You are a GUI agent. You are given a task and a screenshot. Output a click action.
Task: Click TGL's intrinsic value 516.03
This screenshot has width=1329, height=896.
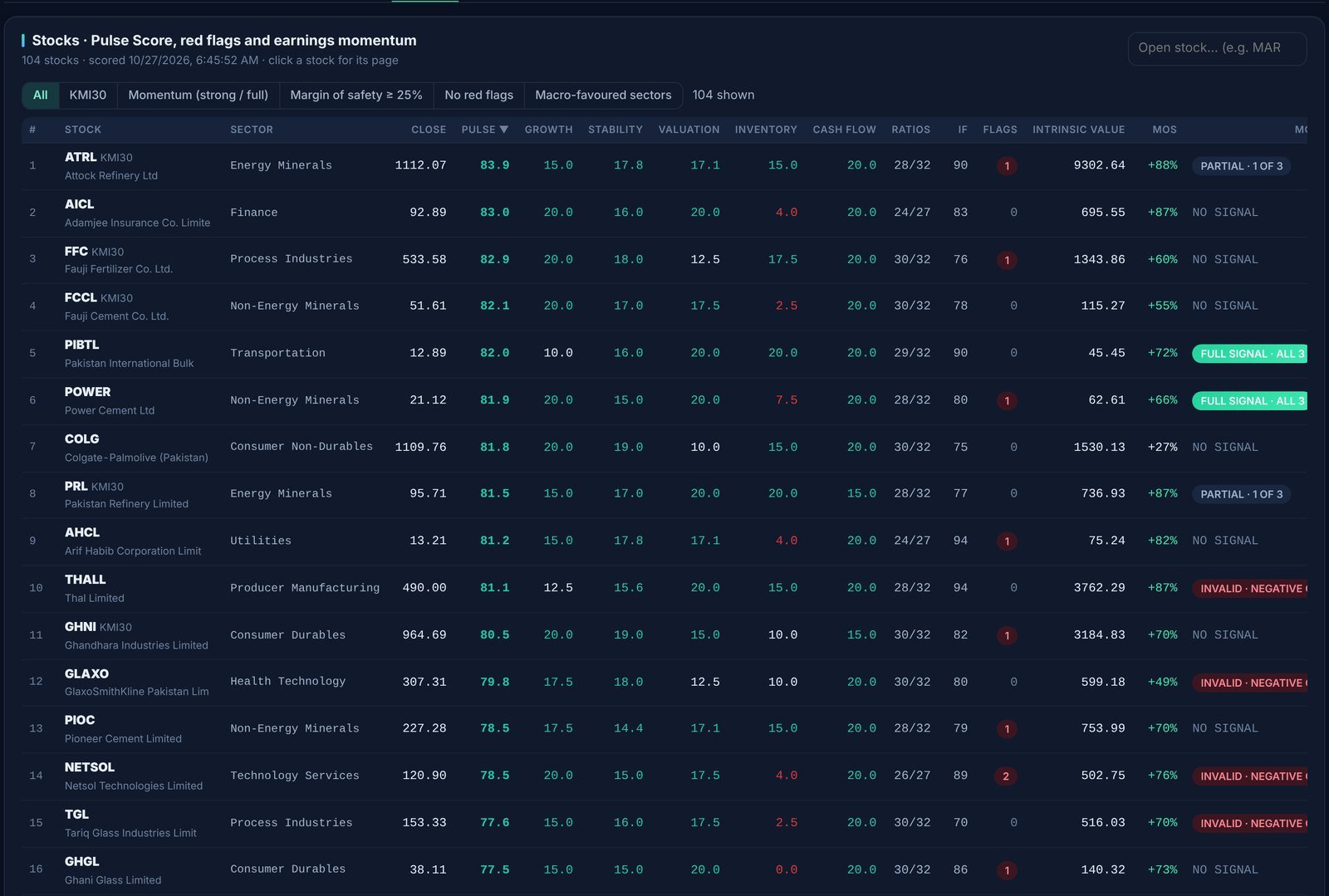(x=1103, y=823)
